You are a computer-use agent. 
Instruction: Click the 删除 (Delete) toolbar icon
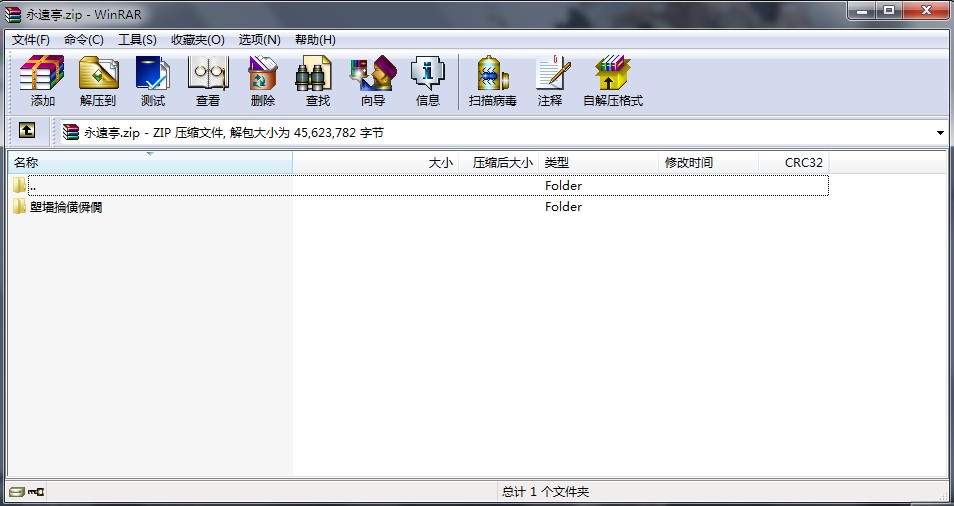tap(263, 81)
